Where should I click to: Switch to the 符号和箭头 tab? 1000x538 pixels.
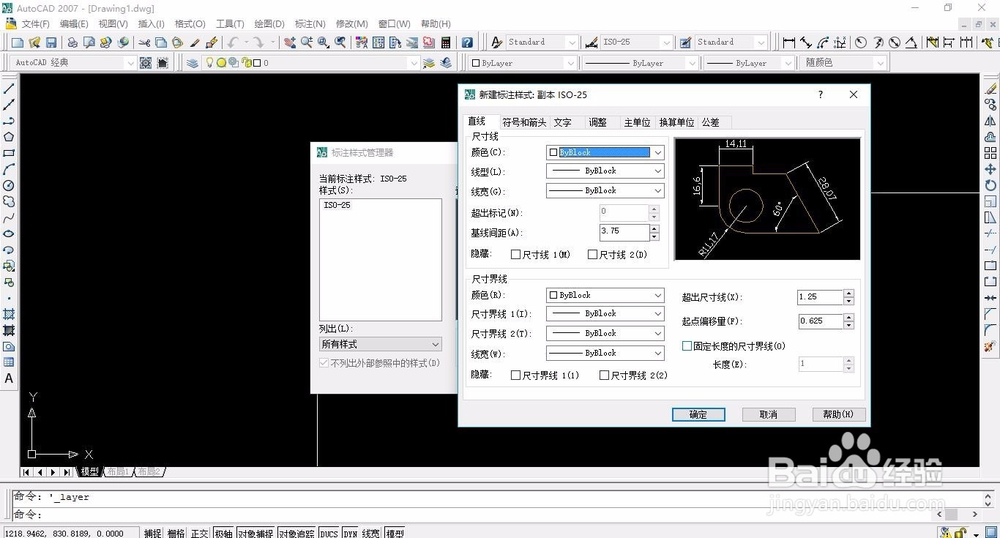pos(524,122)
